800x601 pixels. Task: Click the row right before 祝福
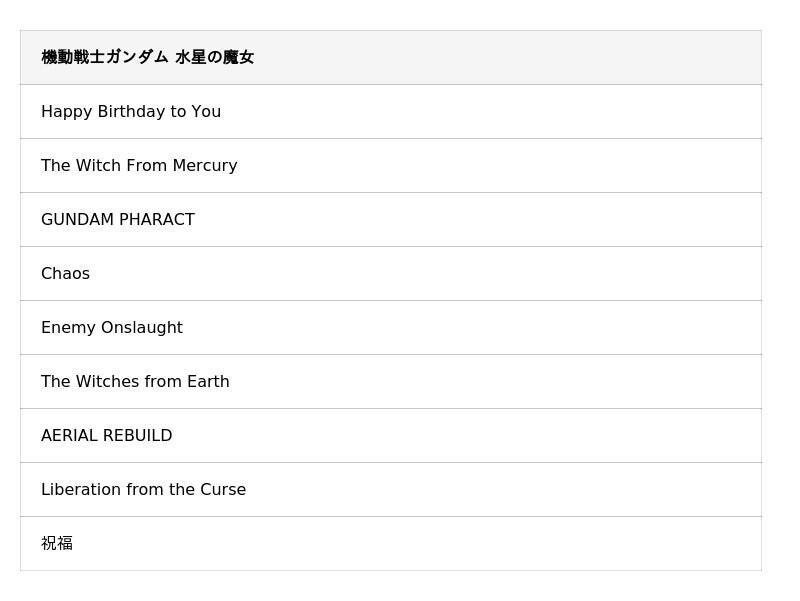[143, 490]
